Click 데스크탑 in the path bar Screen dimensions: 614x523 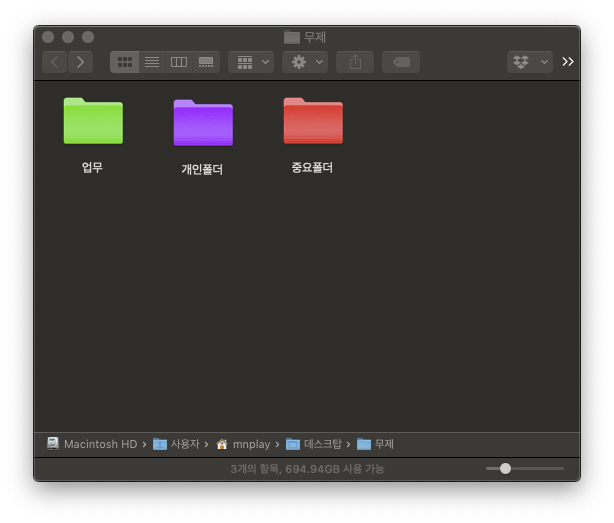click(314, 444)
